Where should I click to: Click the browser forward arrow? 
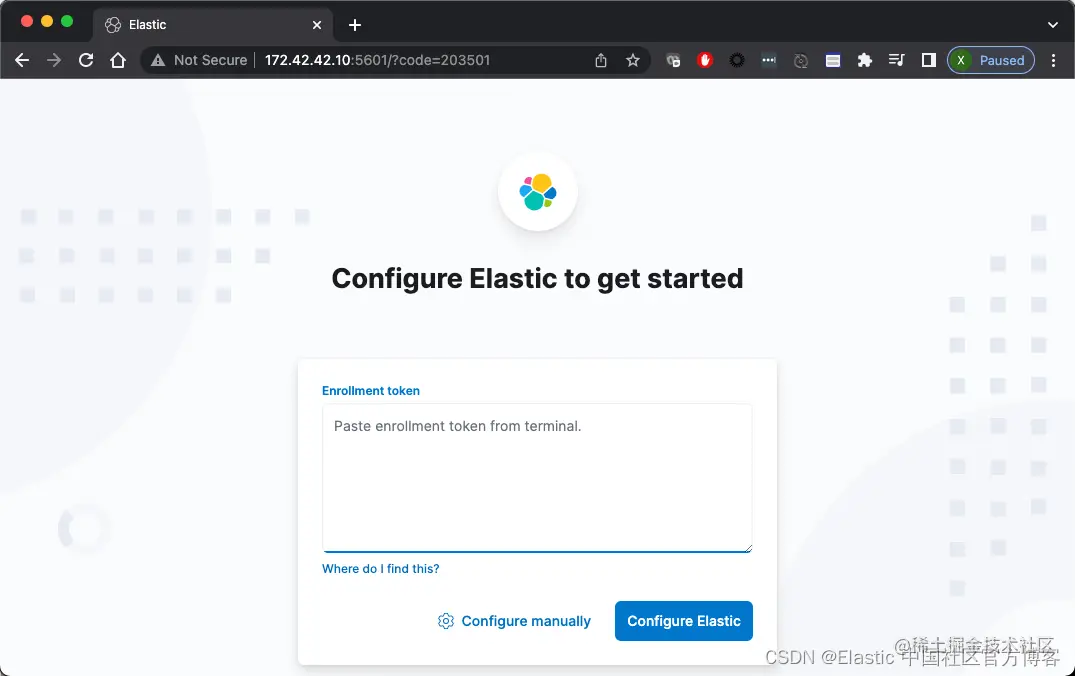tap(53, 60)
